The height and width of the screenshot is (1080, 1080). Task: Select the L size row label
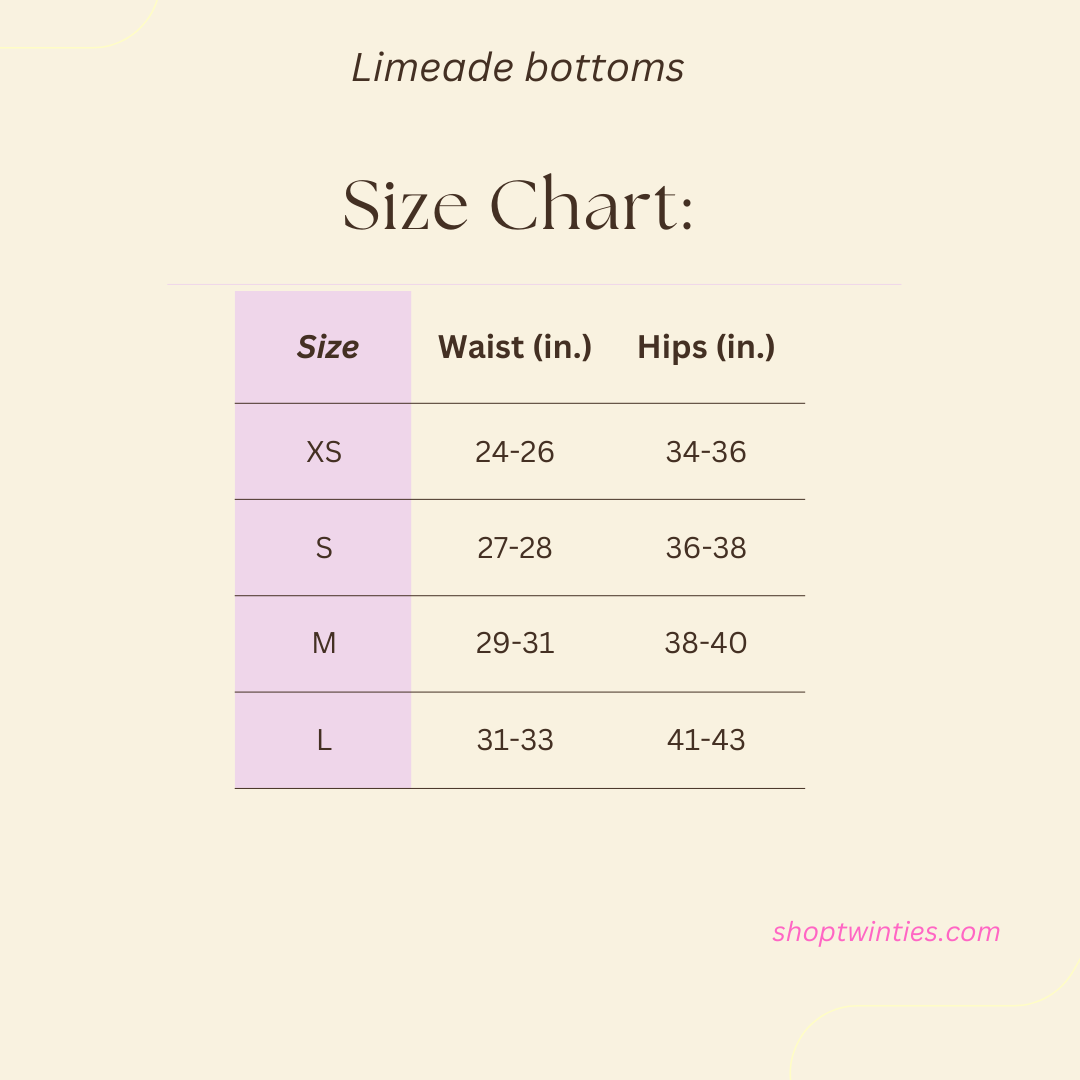[x=324, y=740]
